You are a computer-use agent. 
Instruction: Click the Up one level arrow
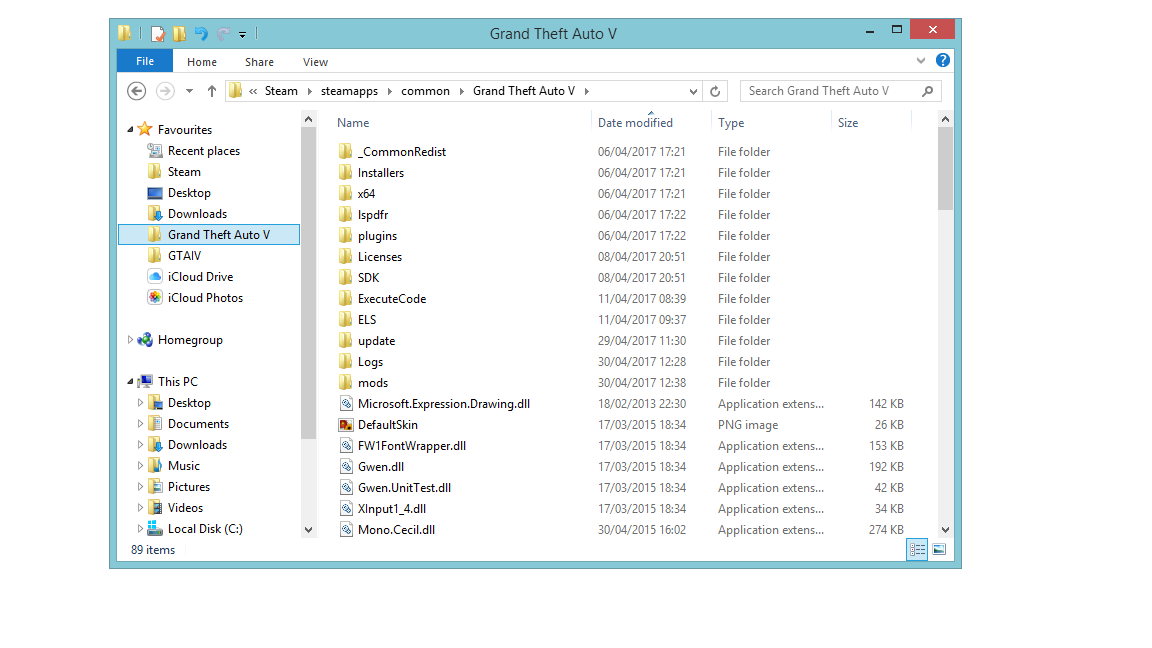pyautogui.click(x=212, y=91)
